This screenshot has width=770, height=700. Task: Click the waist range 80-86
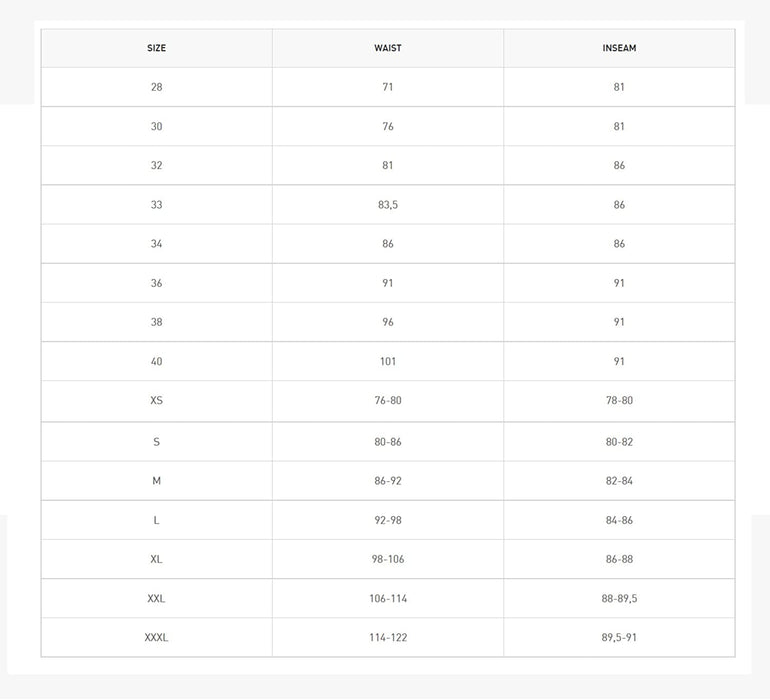388,442
